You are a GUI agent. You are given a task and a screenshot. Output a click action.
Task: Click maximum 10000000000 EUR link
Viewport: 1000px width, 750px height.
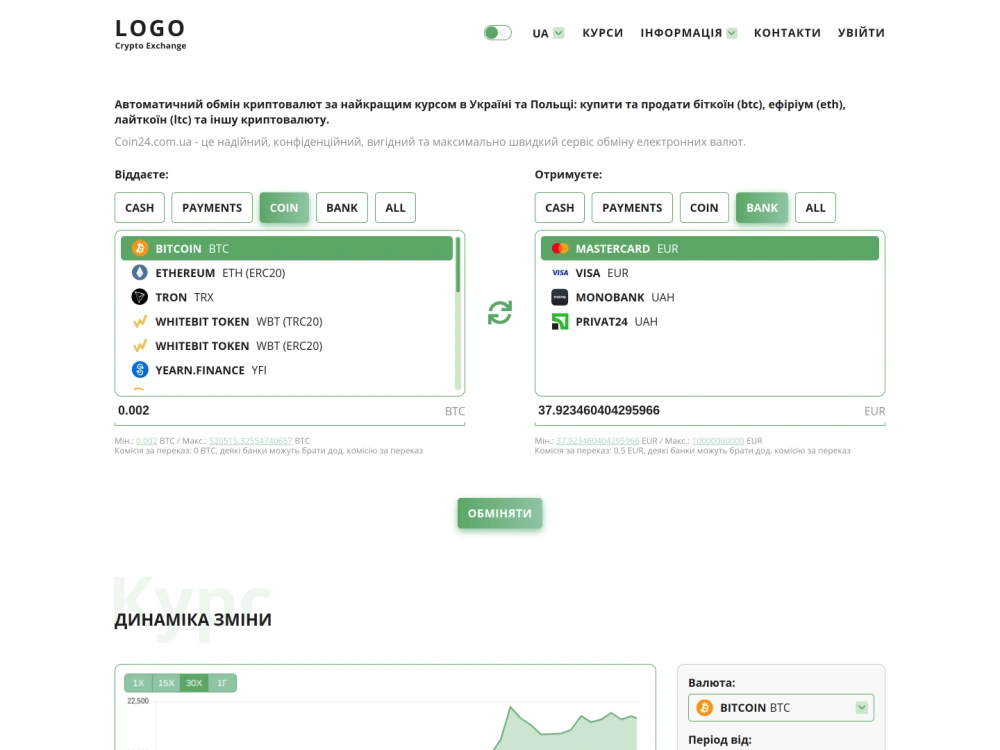pyautogui.click(x=718, y=441)
